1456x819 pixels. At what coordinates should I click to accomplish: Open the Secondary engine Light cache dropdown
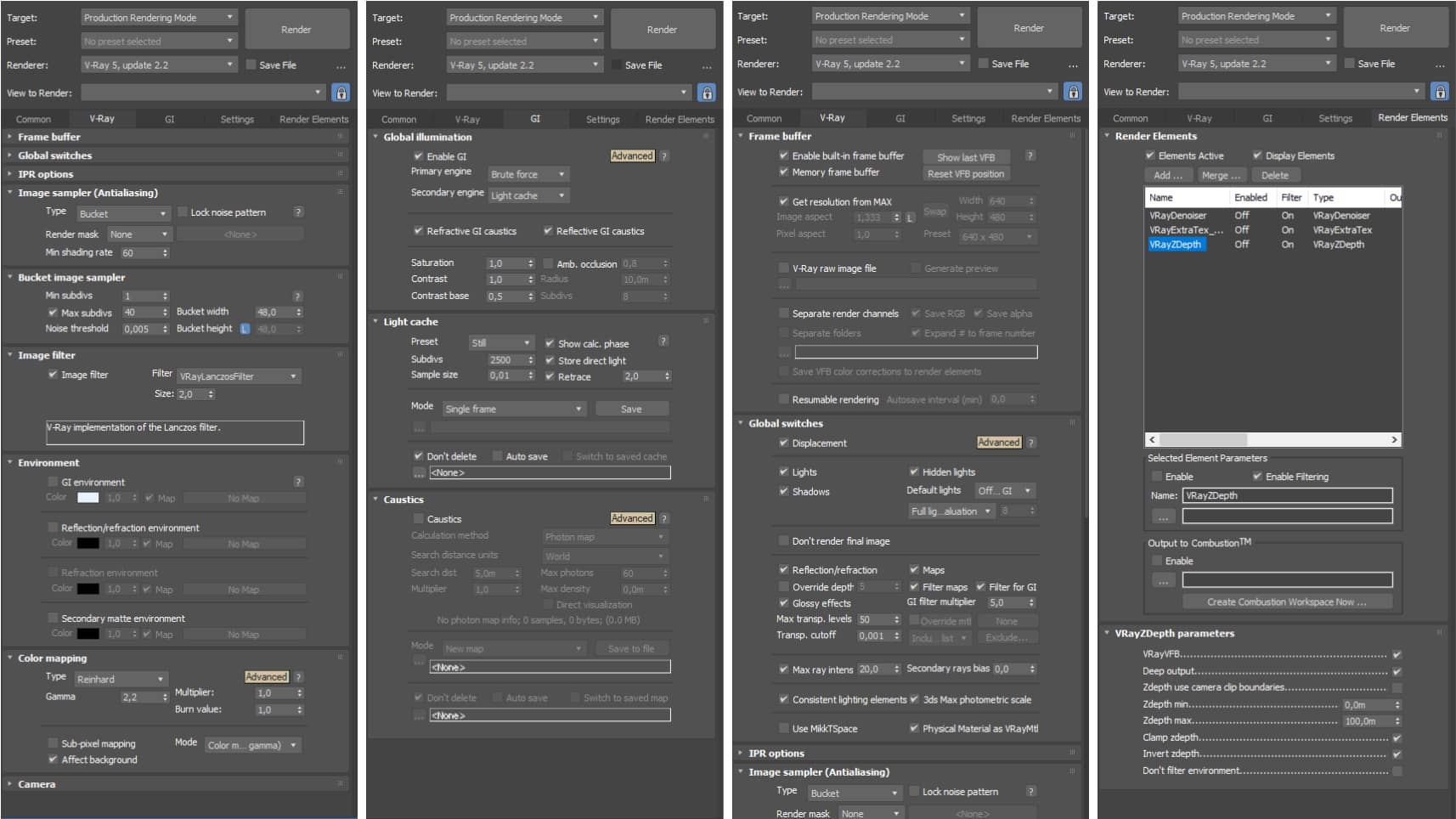coord(528,195)
